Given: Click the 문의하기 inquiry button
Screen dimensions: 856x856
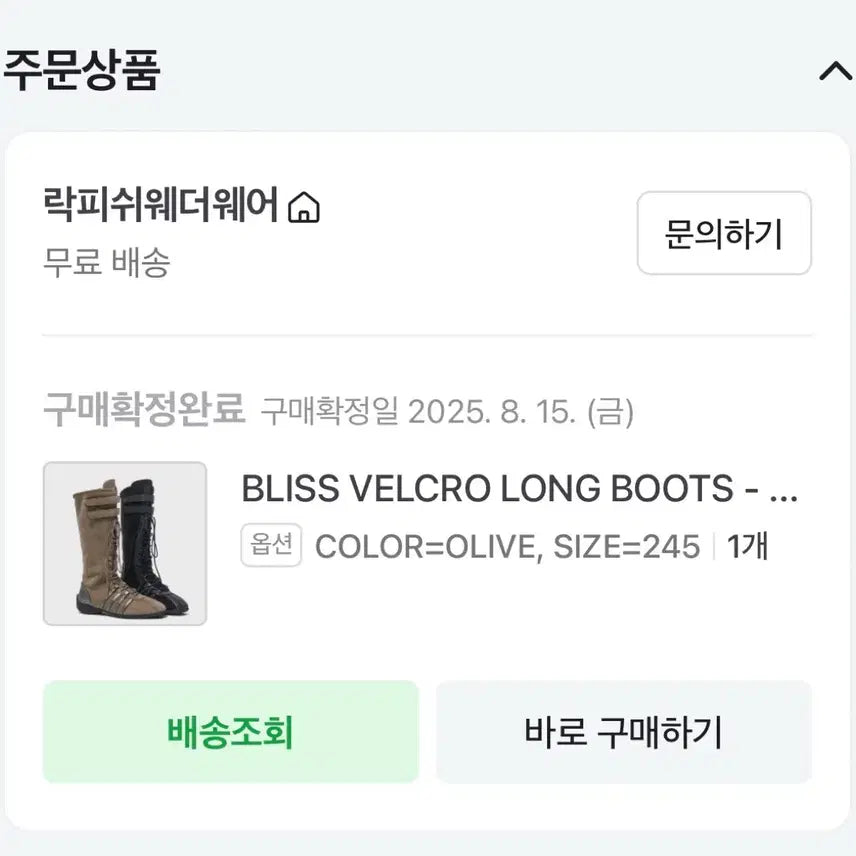Looking at the screenshot, I should point(723,235).
